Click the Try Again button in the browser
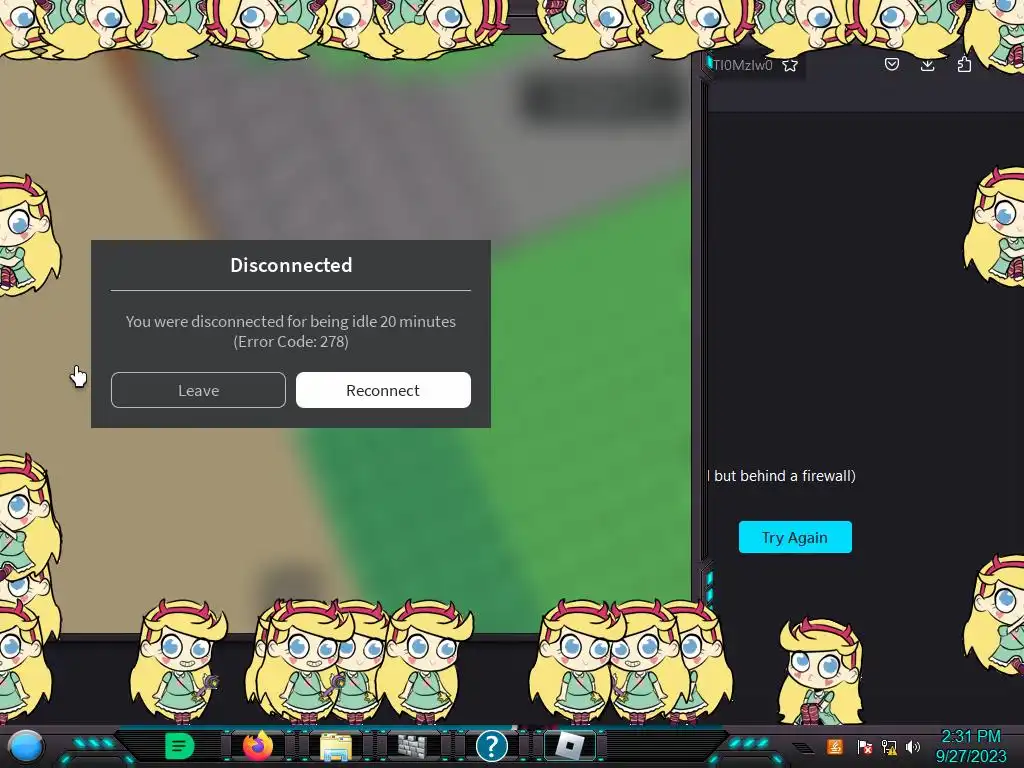Viewport: 1024px width, 768px height. tap(795, 537)
